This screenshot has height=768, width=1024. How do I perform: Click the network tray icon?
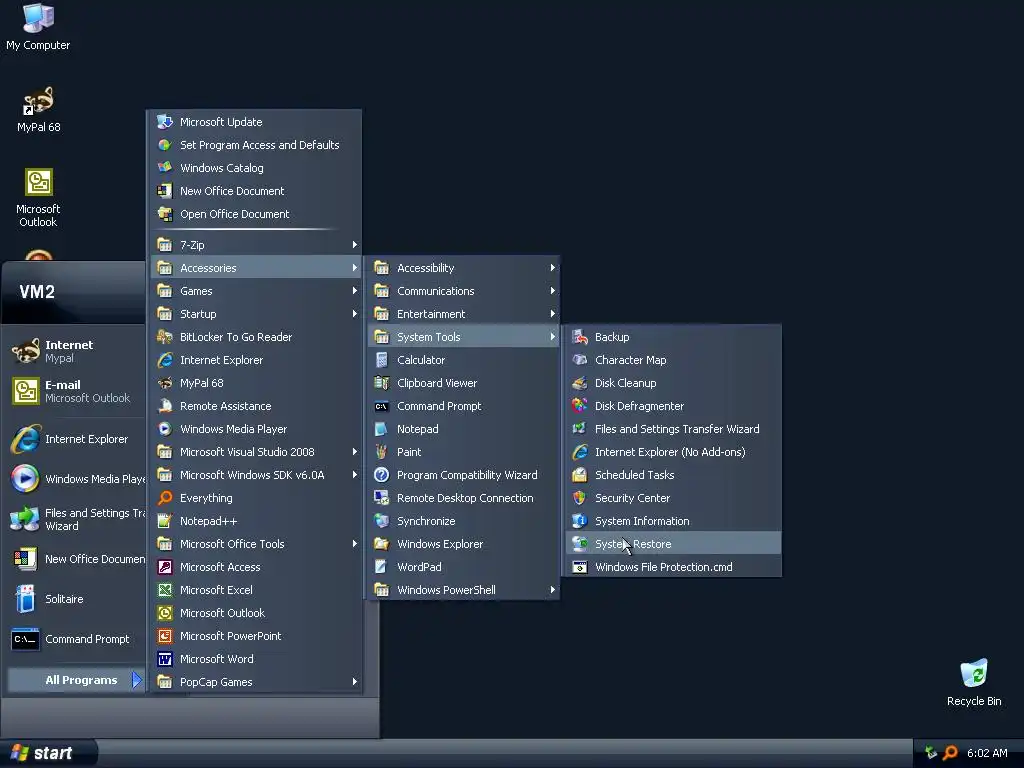(931, 753)
